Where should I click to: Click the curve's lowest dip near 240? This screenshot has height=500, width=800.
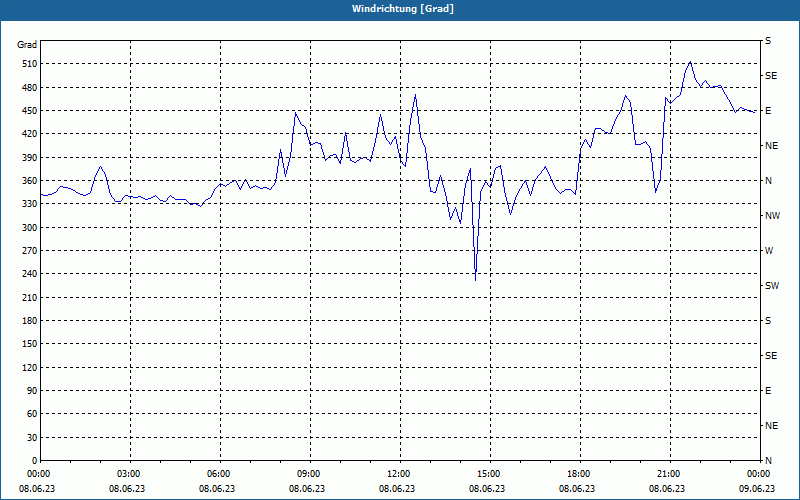click(476, 280)
